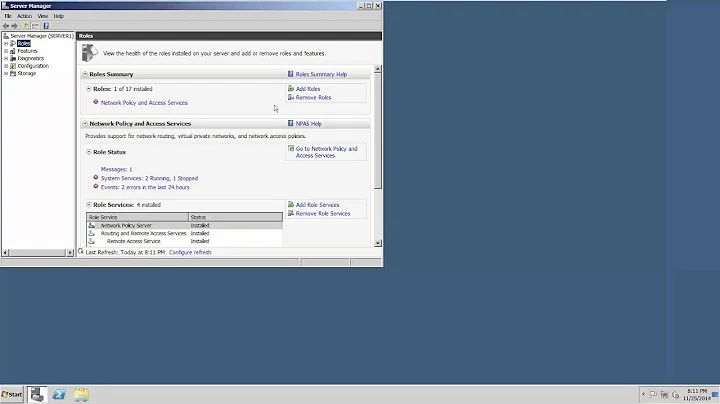Click the Back arrow in the toolbar
720x404 pixels.
tap(6, 26)
